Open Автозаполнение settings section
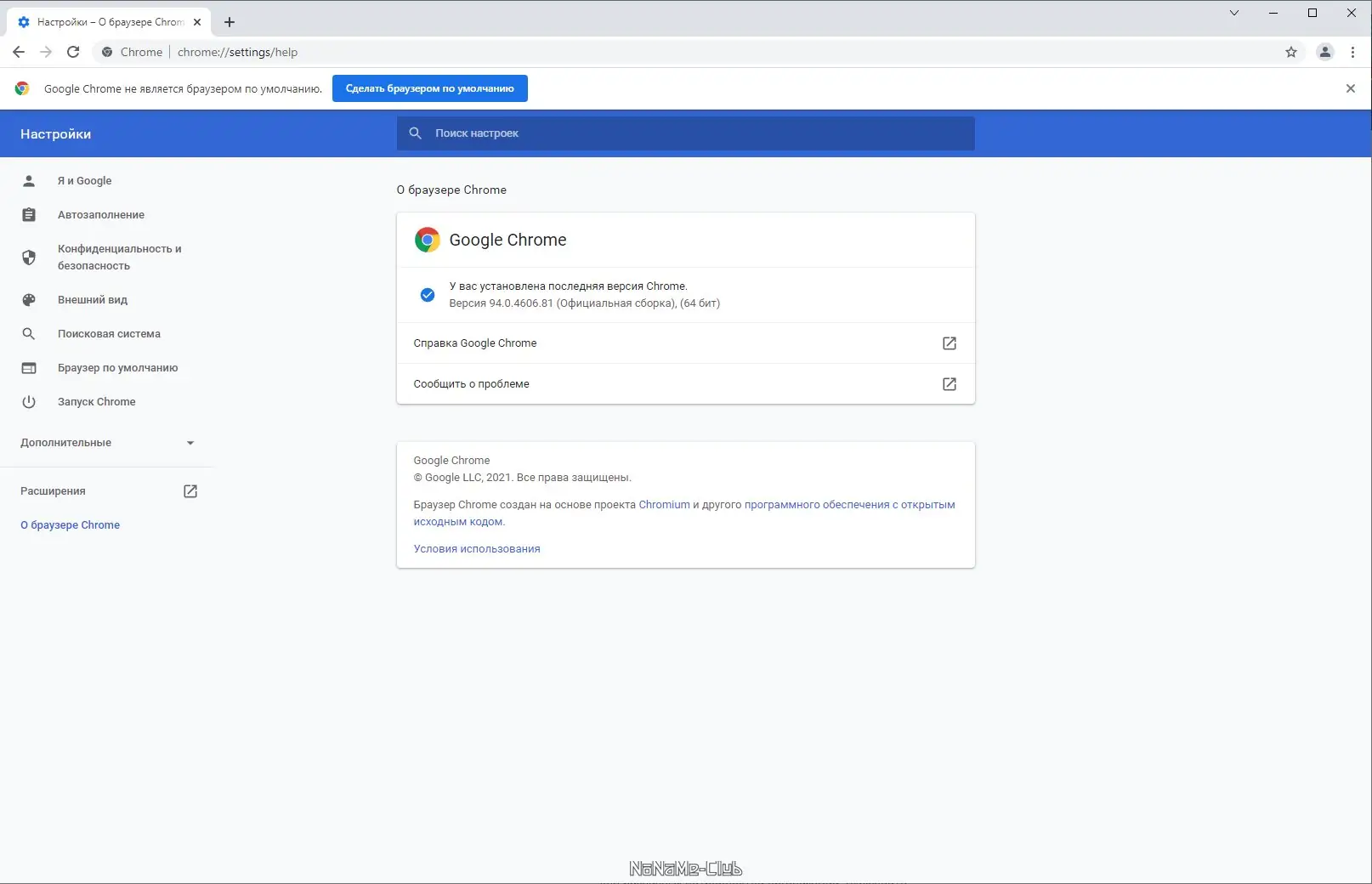Screen dimensions: 1372x884 coord(101,215)
